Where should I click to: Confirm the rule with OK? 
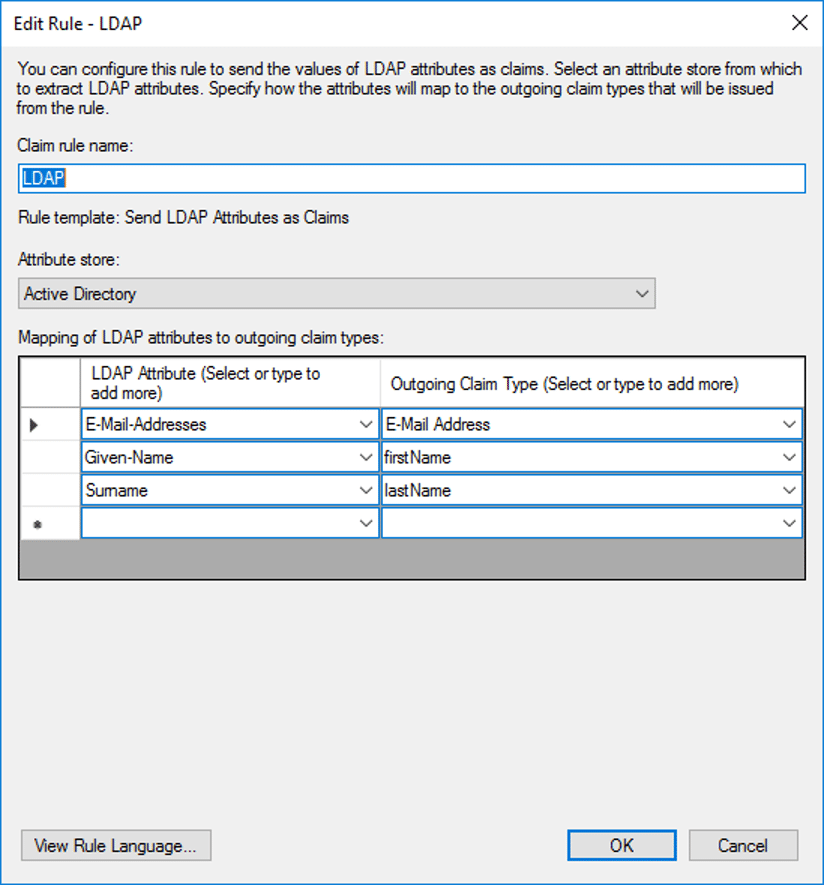pos(621,845)
